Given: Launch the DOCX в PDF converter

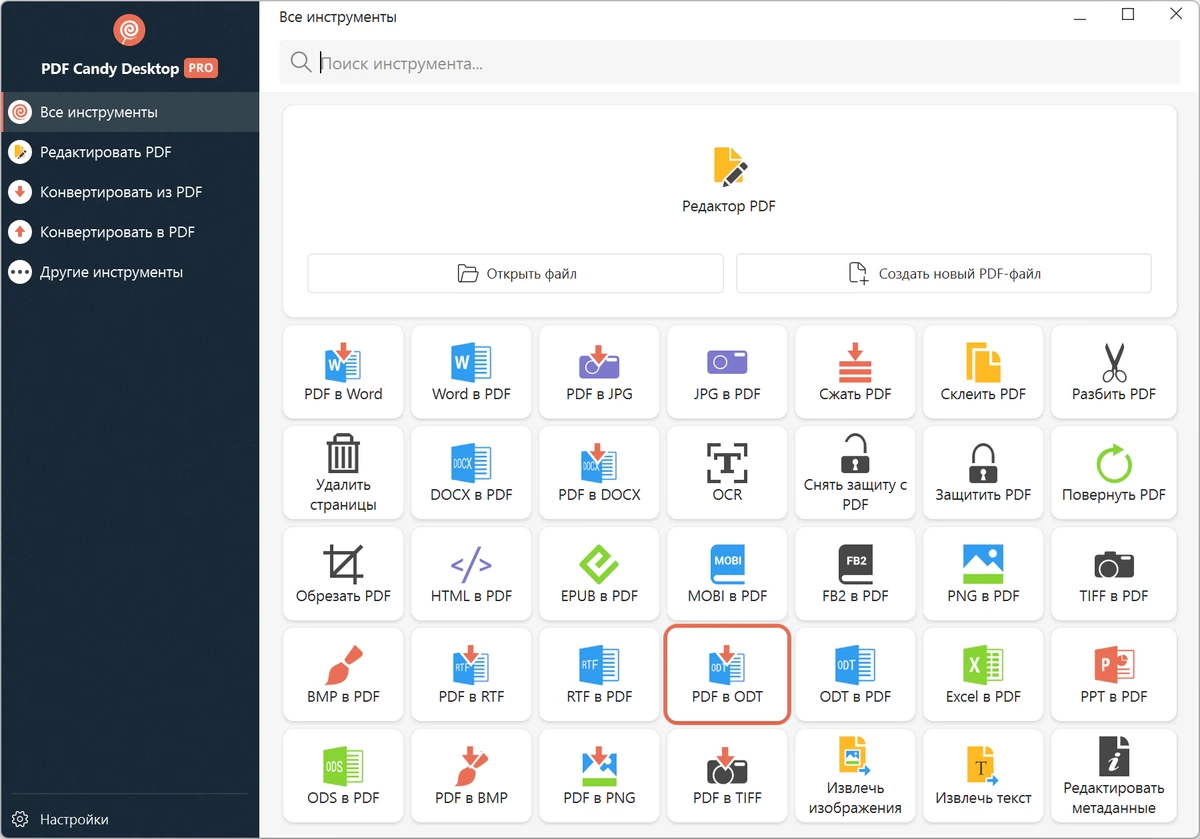Looking at the screenshot, I should (x=471, y=472).
